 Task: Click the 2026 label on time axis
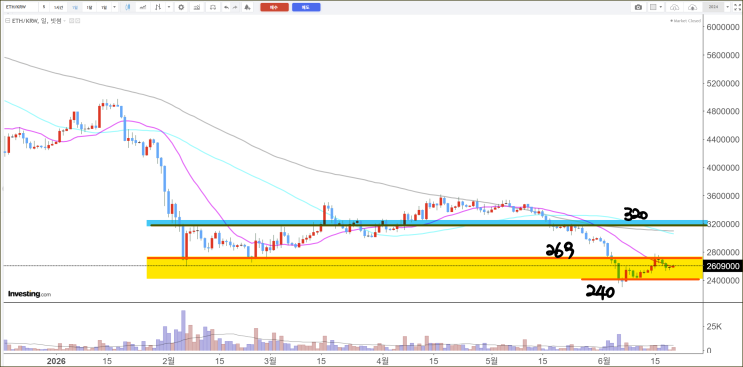point(56,360)
